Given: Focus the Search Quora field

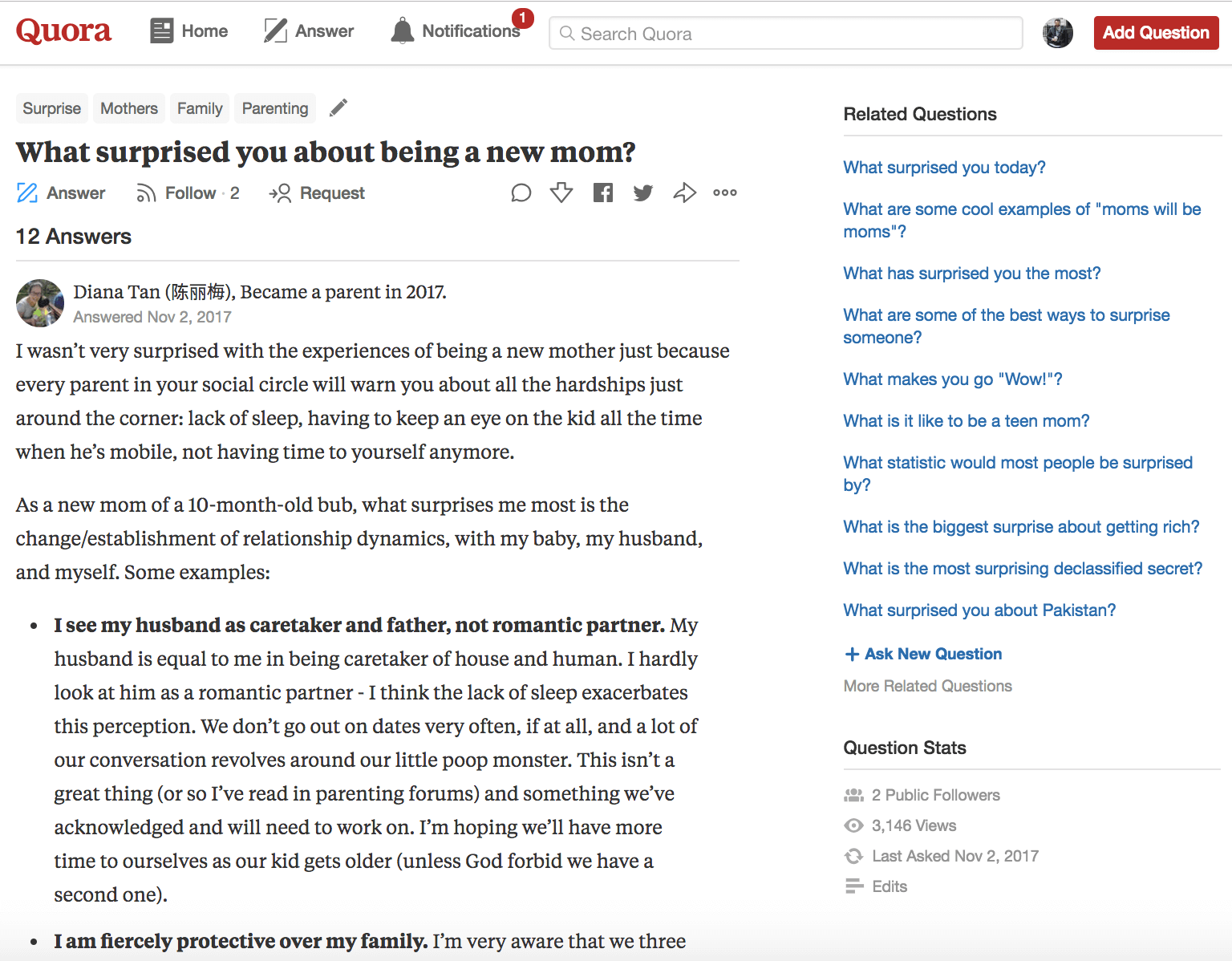Looking at the screenshot, I should pyautogui.click(x=786, y=34).
